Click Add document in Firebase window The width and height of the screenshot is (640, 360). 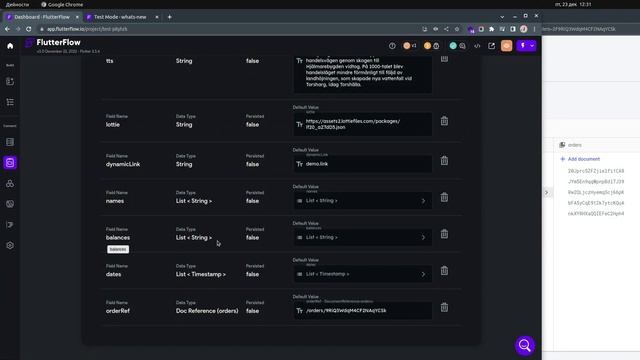[x=580, y=159]
